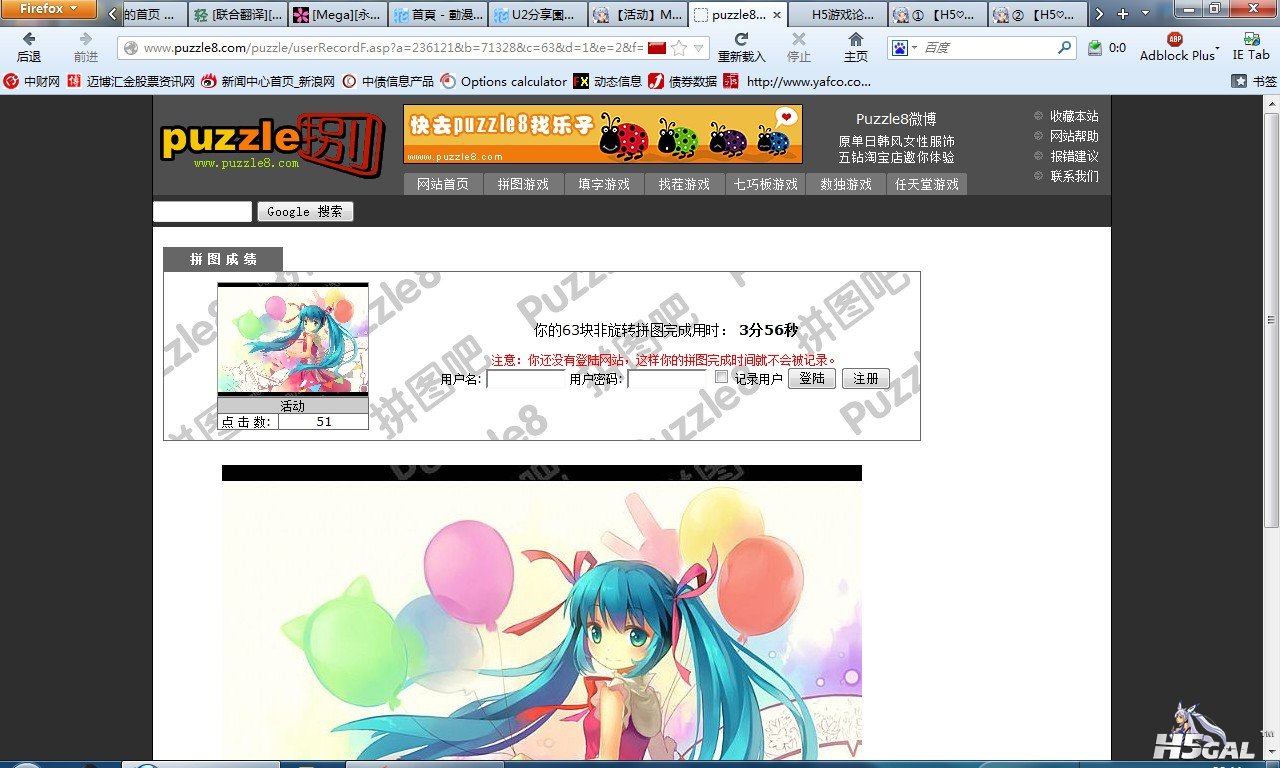Open the 填字游戏 nav item
1280x768 pixels.
604,184
